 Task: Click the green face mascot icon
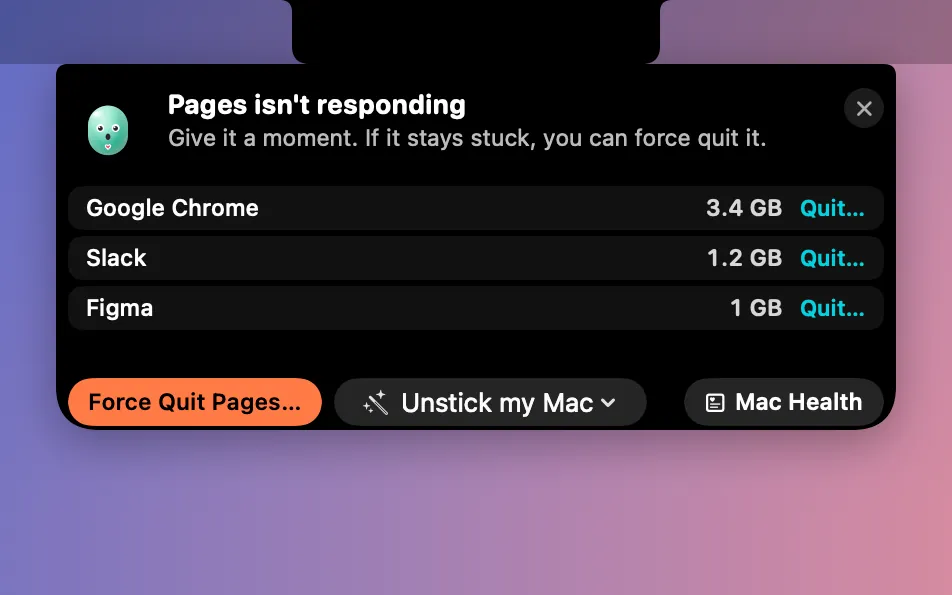point(108,130)
